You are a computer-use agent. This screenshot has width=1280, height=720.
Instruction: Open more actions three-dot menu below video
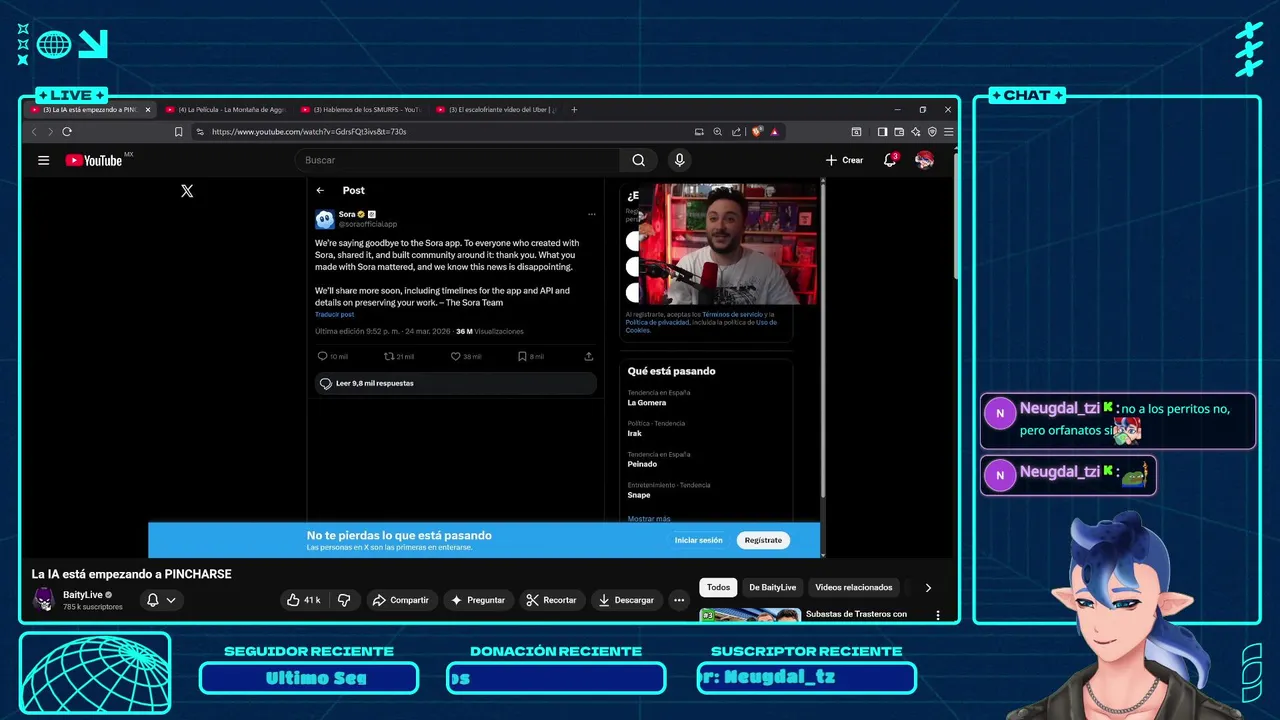coord(679,600)
